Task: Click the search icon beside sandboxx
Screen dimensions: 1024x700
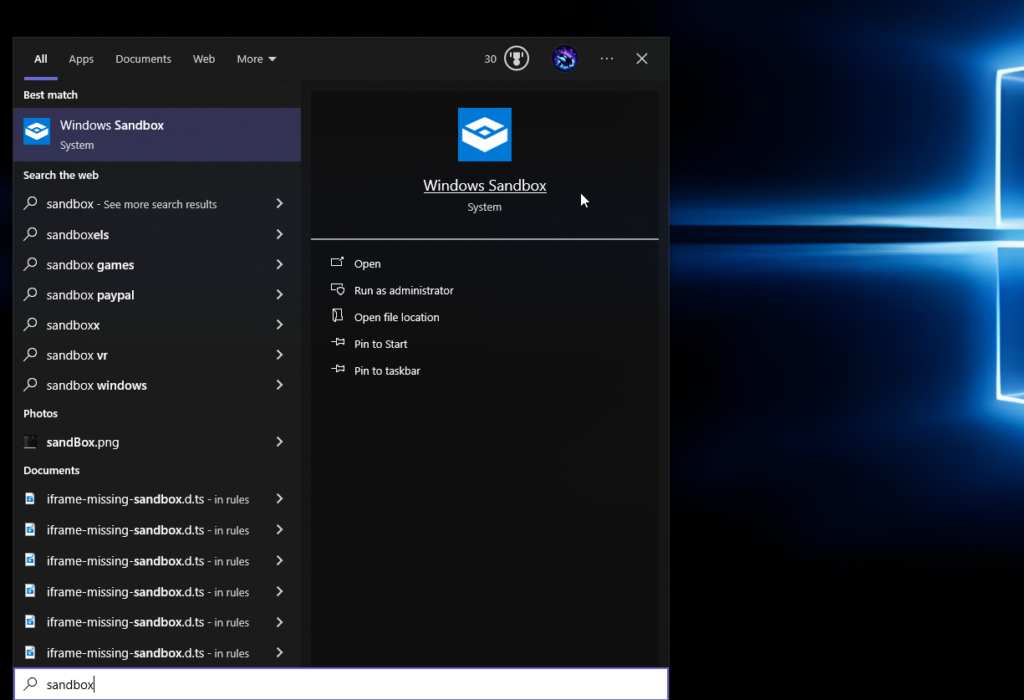Action: 31,324
